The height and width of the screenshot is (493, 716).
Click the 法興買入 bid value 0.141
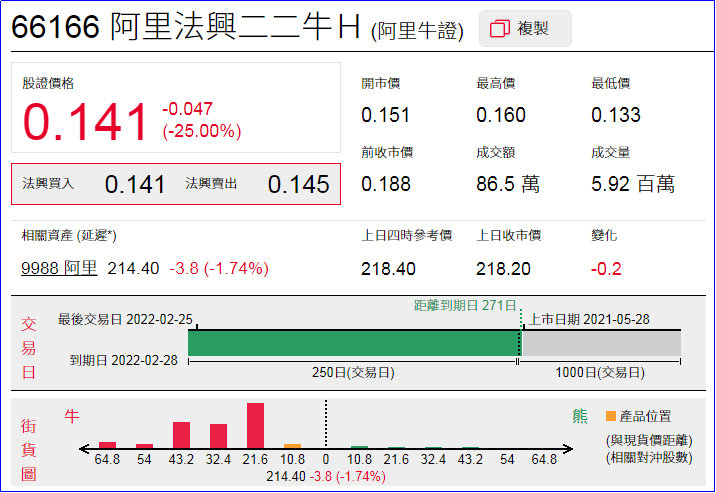(135, 184)
